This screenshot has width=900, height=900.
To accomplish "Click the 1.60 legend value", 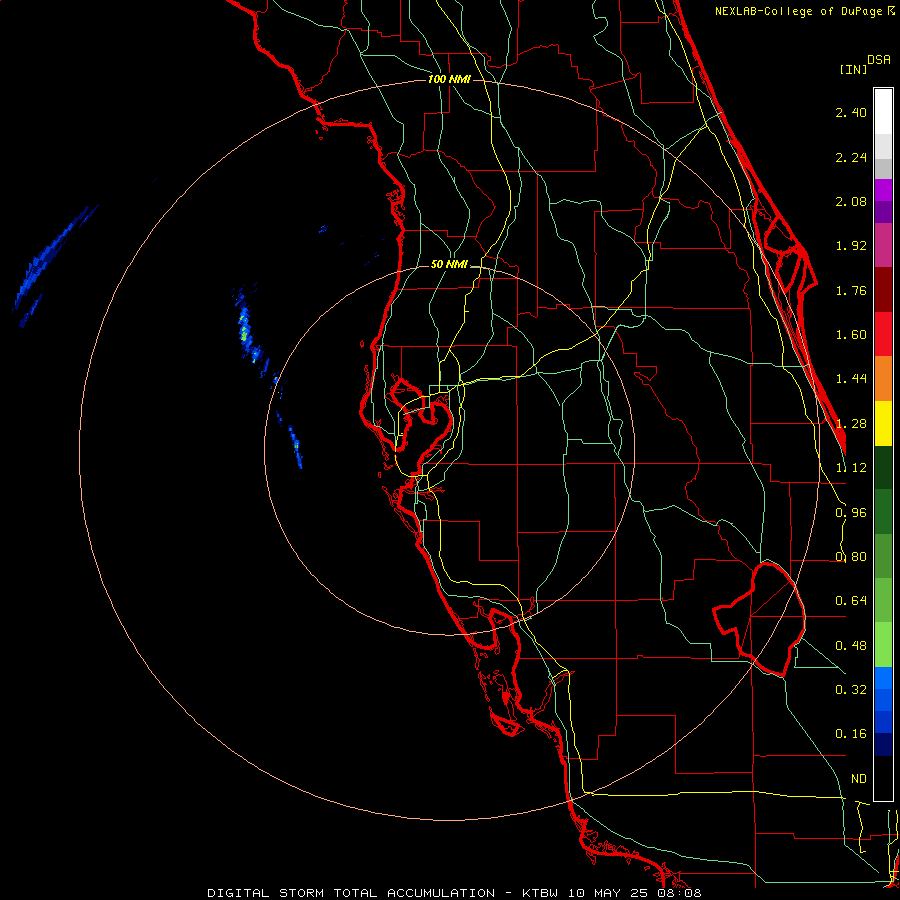I will coord(851,335).
